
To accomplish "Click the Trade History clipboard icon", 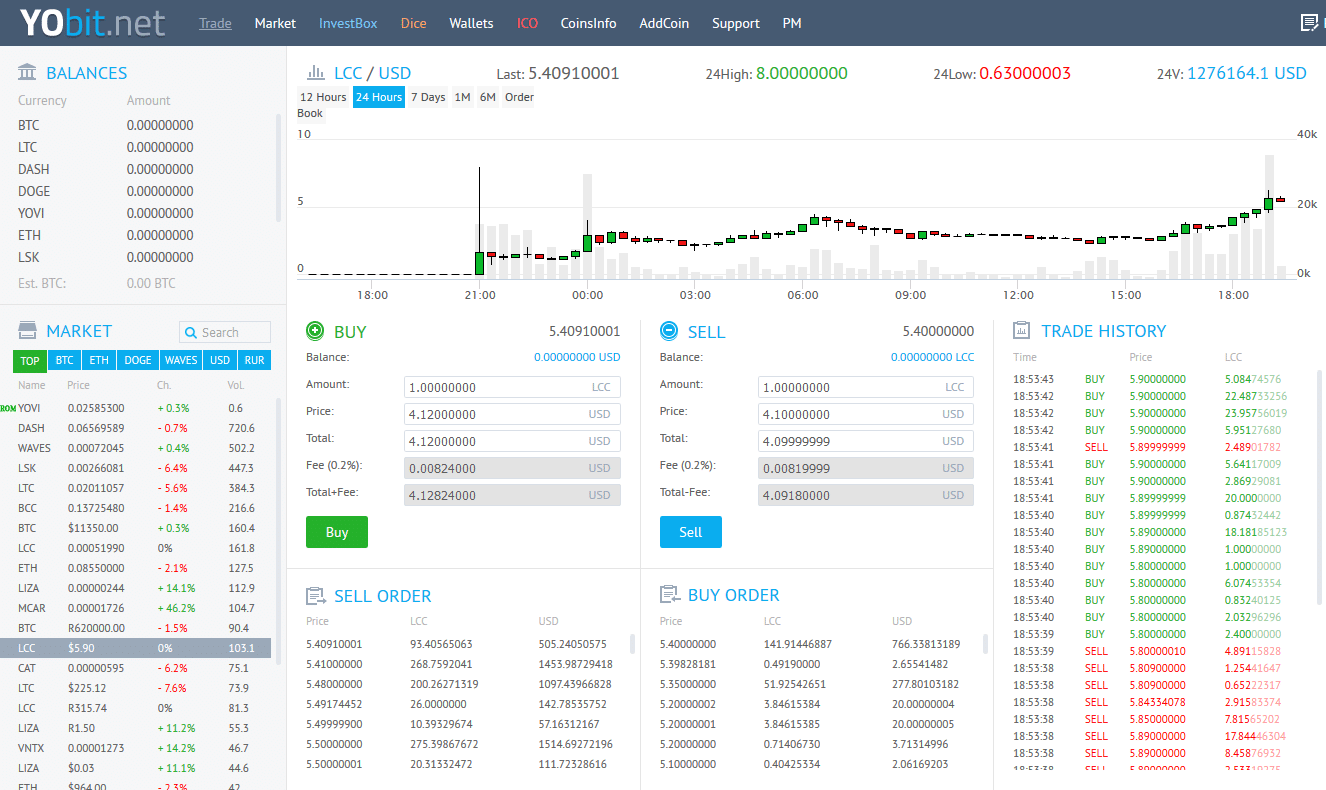I will [1022, 330].
